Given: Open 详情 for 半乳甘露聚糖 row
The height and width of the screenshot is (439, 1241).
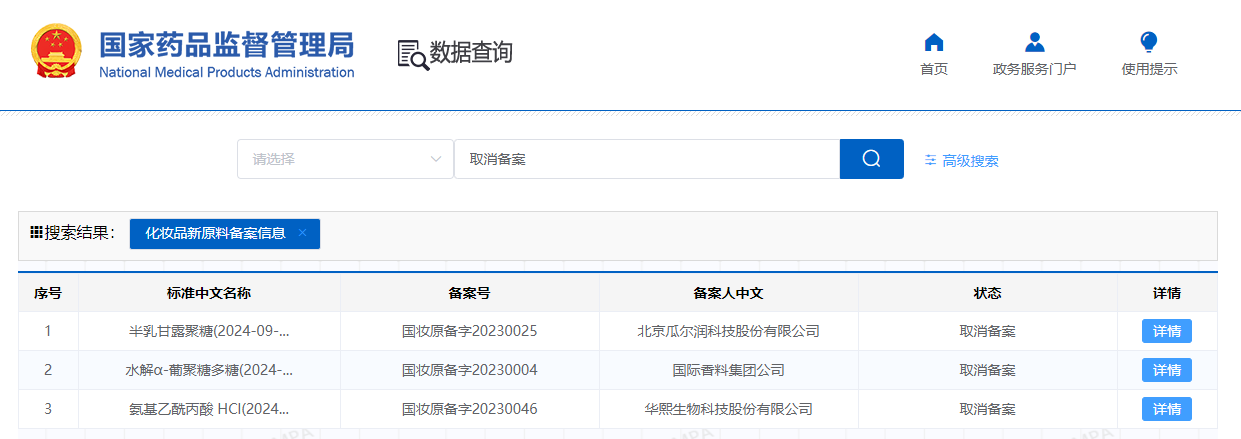Looking at the screenshot, I should point(1166,331).
